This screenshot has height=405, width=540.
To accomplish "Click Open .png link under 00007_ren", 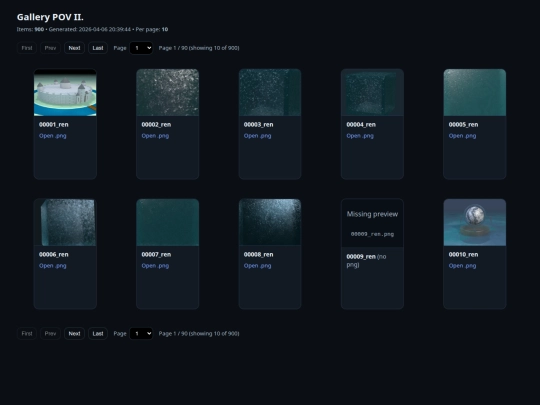I will (x=155, y=266).
